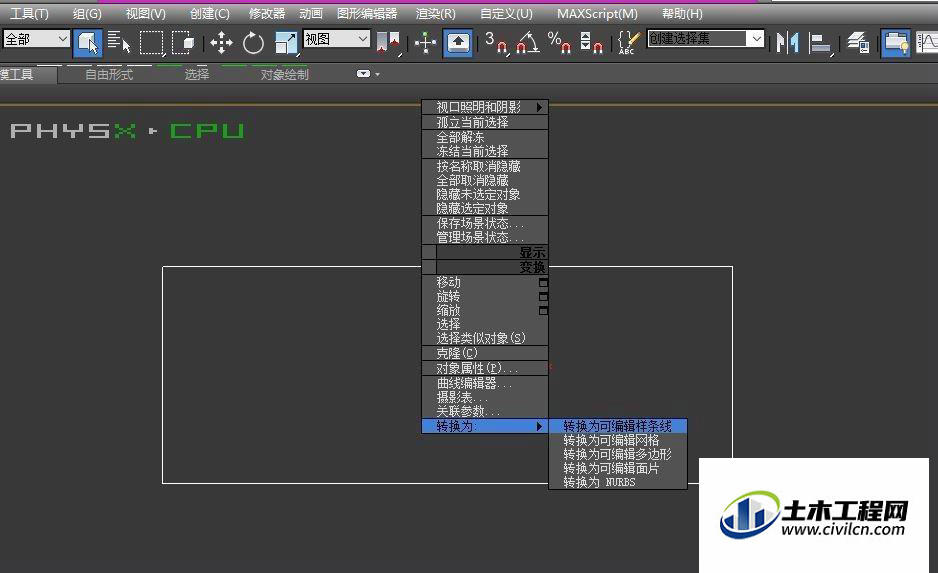Choose 全部解冻 in context menu
938x573 pixels.
pyautogui.click(x=485, y=137)
